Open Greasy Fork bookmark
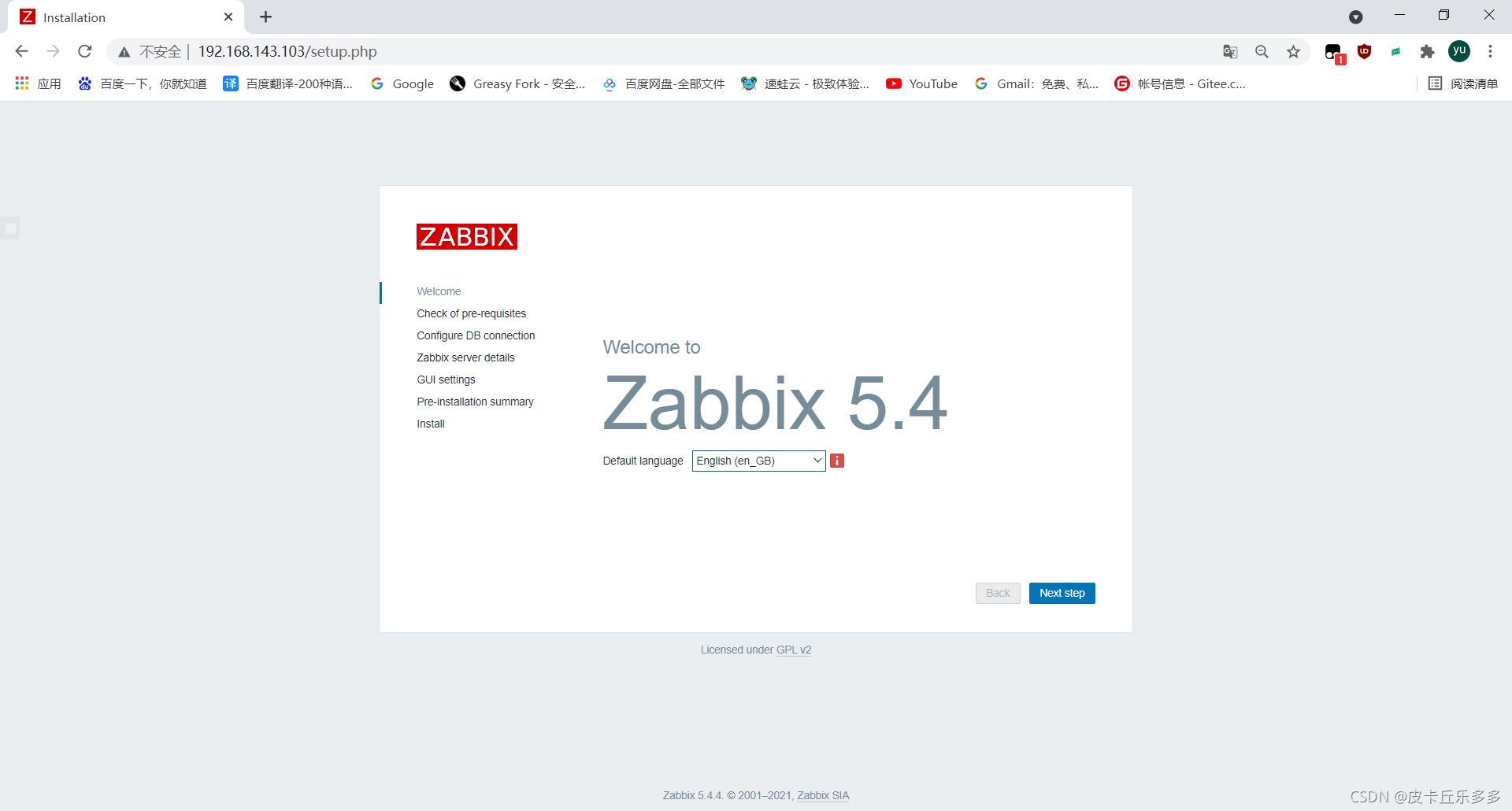Screen dimensions: 1512x811 coord(518,83)
